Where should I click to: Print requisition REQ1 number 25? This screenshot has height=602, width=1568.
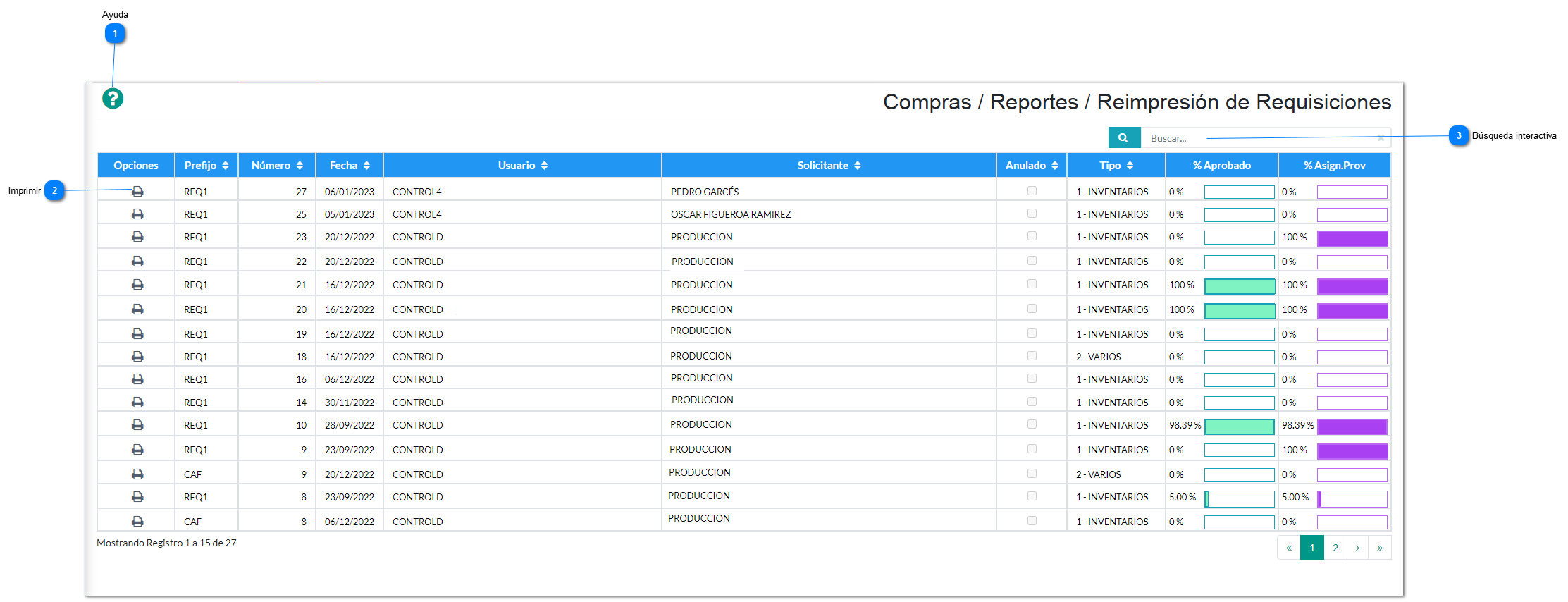click(x=137, y=214)
